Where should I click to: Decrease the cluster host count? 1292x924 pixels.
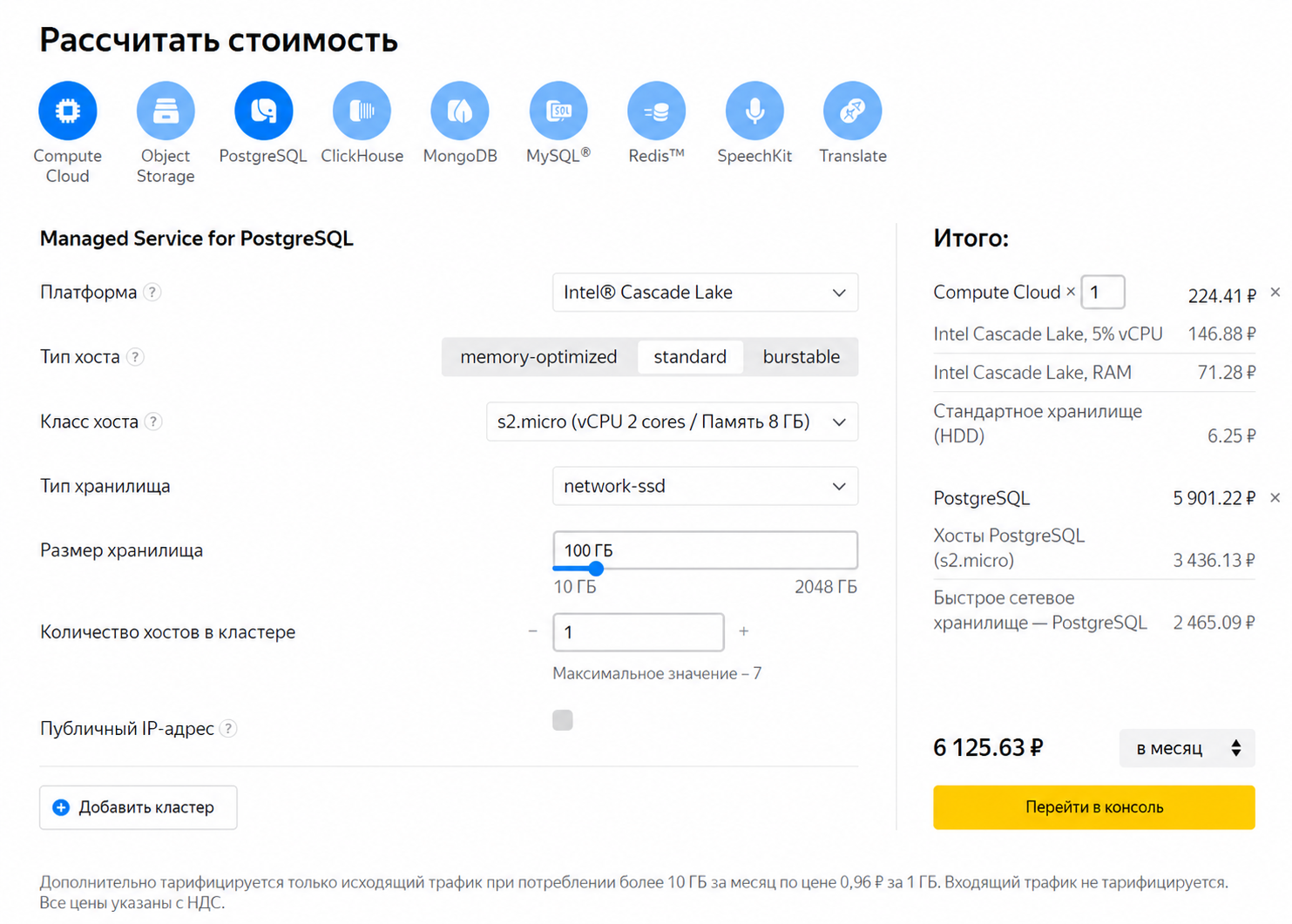coord(532,631)
